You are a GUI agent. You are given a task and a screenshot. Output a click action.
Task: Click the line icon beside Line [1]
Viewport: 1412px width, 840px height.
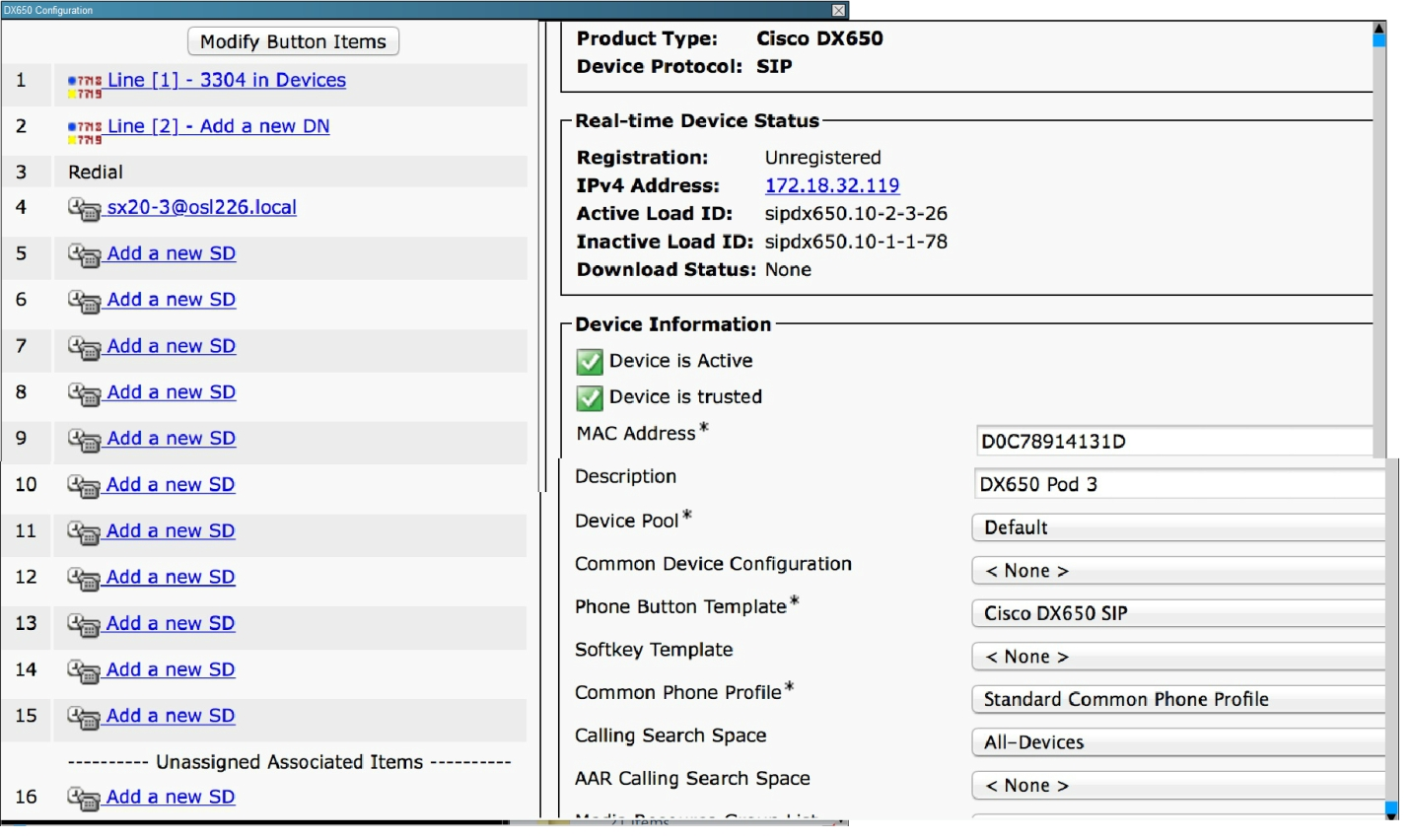coord(85,86)
